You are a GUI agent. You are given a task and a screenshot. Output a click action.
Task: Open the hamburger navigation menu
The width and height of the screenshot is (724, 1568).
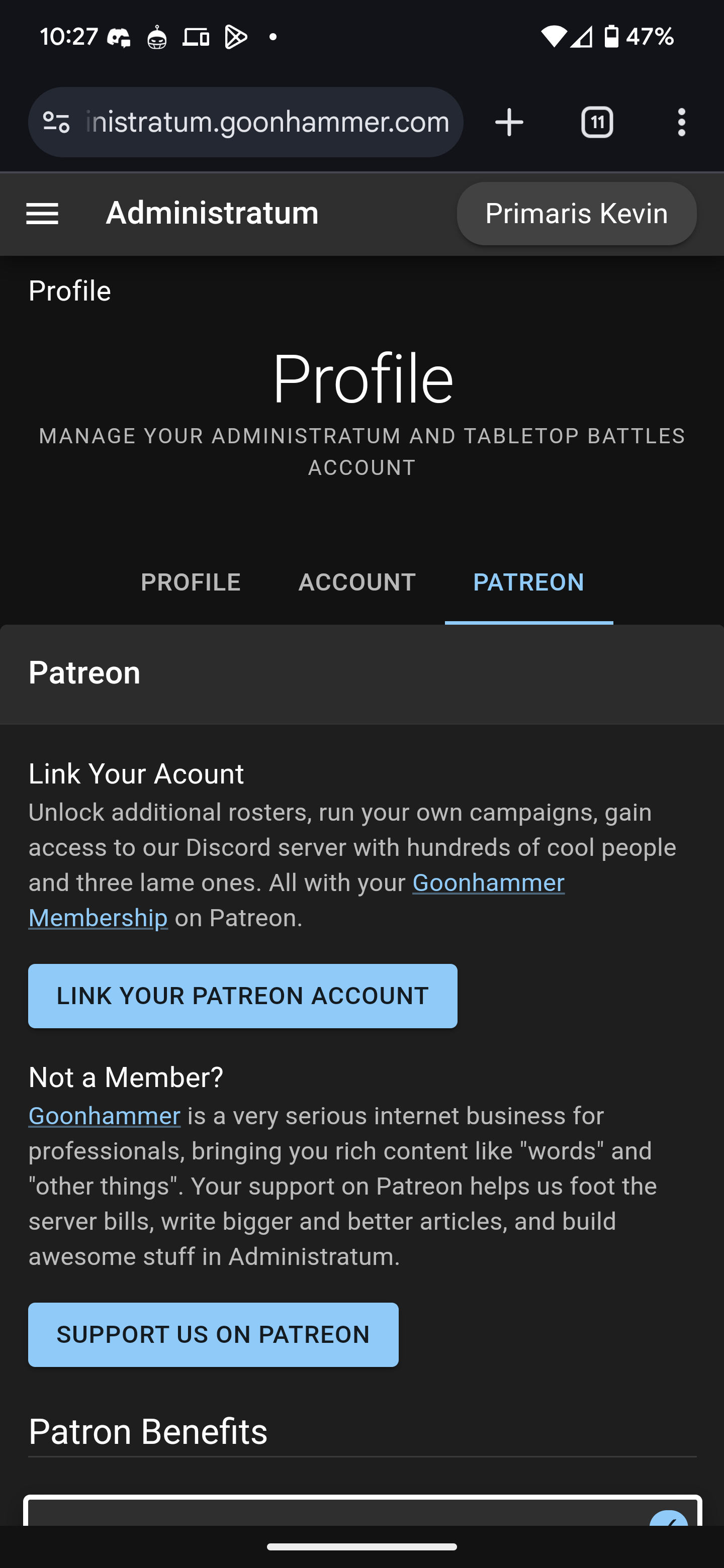(x=42, y=214)
